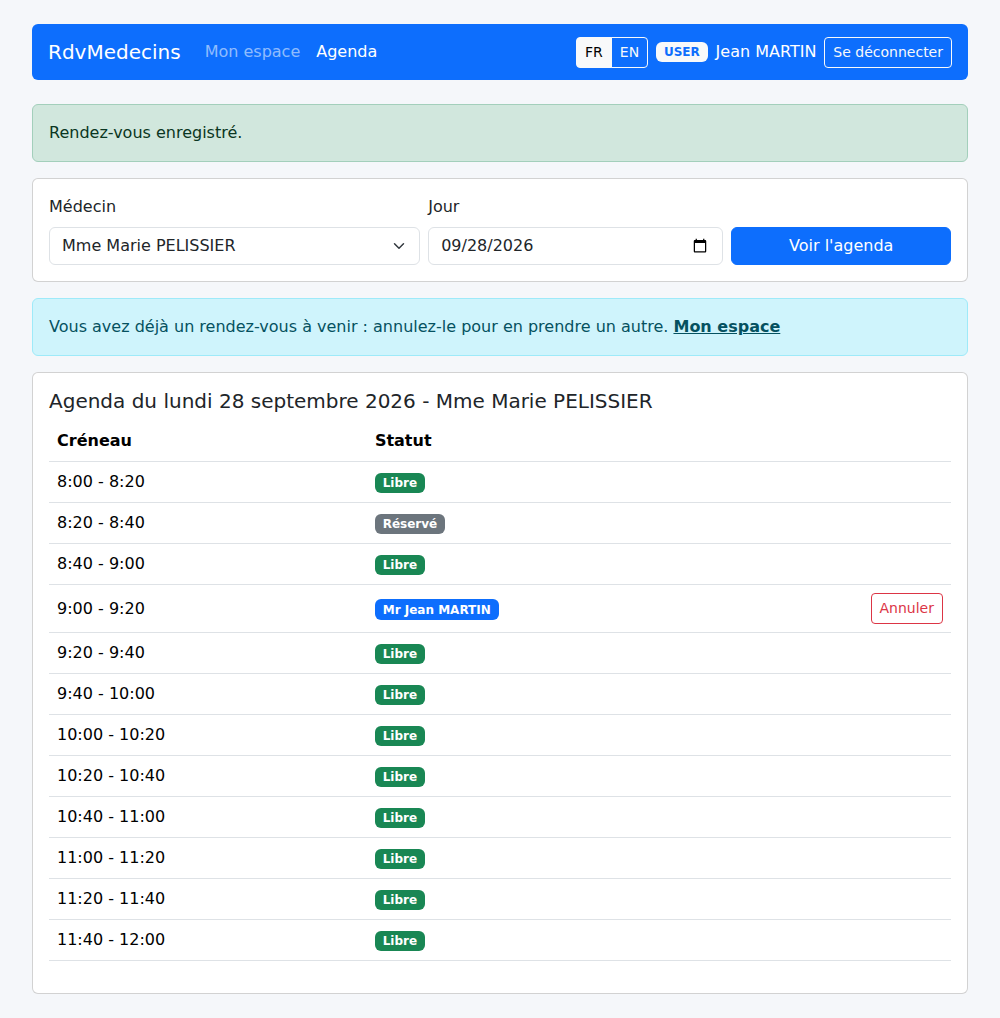Click the Libre badge for 11:20 - 11:40
The width and height of the screenshot is (1000, 1018).
[x=400, y=899]
